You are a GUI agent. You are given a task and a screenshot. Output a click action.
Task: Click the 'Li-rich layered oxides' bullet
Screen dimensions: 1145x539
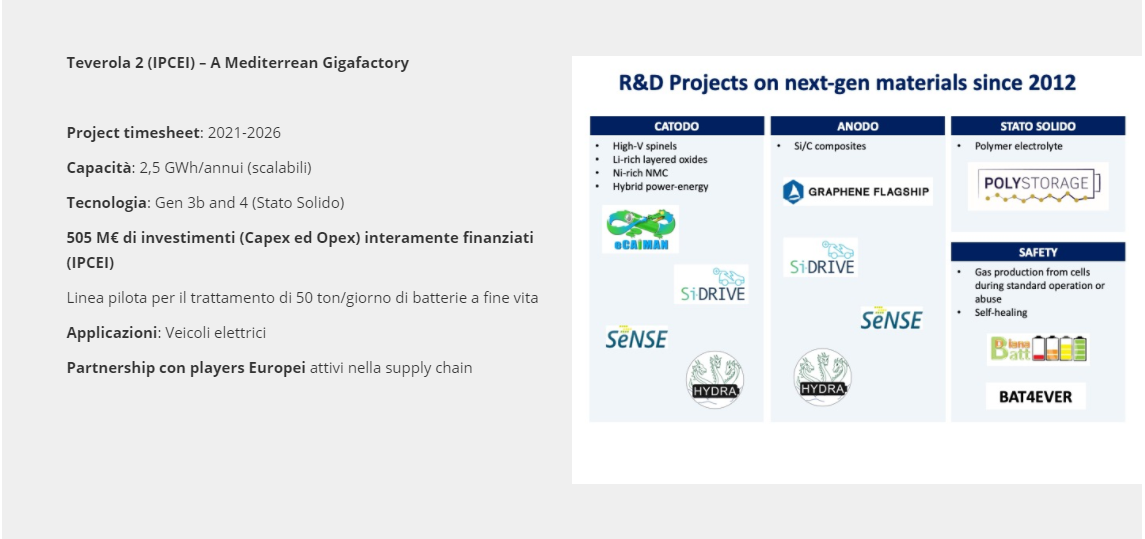tap(659, 159)
